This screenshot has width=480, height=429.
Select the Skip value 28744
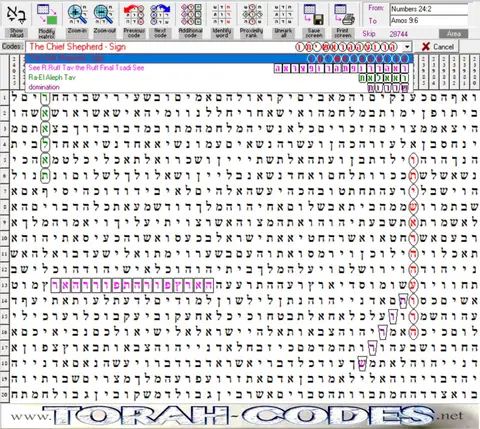point(399,34)
